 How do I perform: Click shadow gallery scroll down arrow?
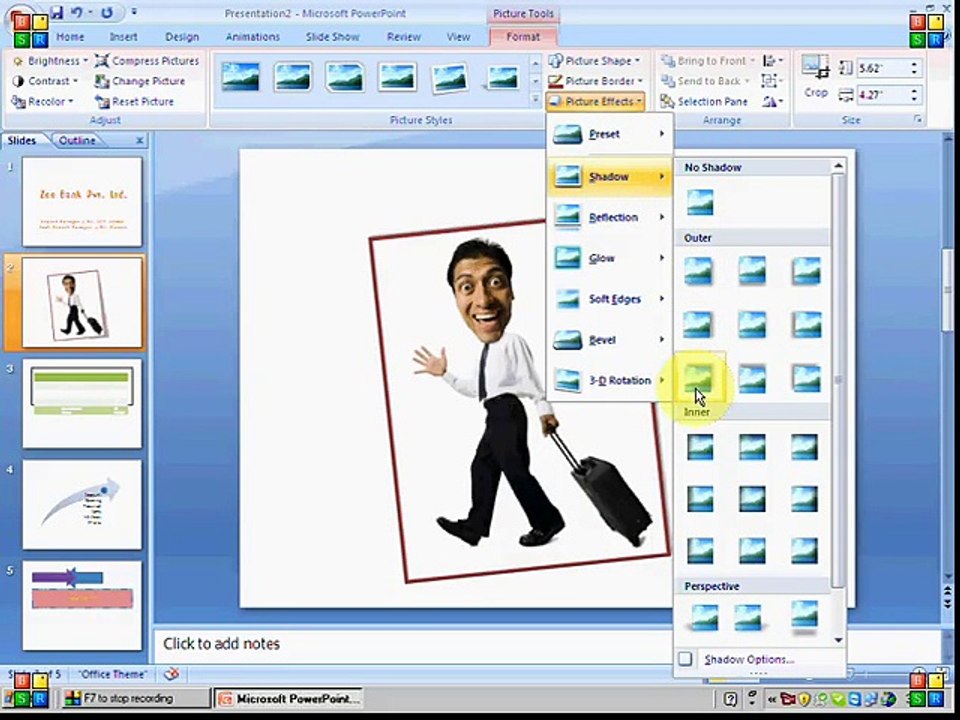pyautogui.click(x=838, y=640)
